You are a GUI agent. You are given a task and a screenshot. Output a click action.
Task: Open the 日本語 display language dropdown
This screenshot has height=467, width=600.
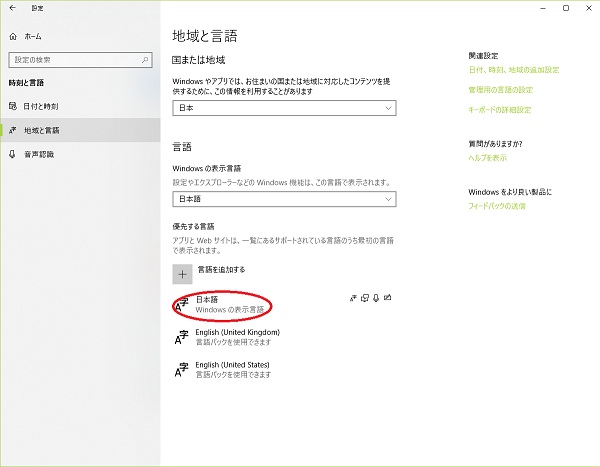click(x=284, y=199)
